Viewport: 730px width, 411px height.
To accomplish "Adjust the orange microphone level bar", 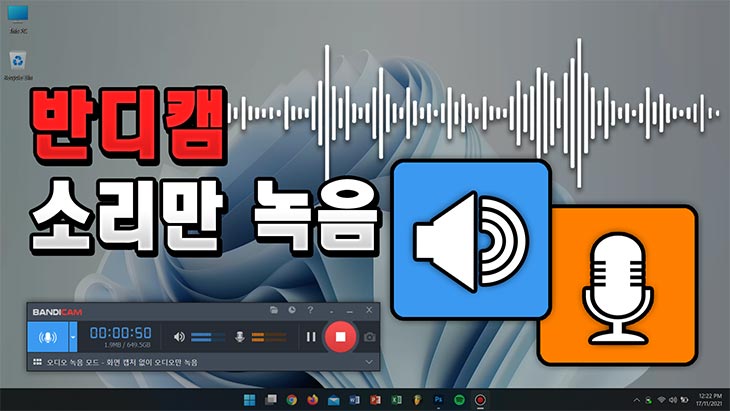I will [266, 337].
